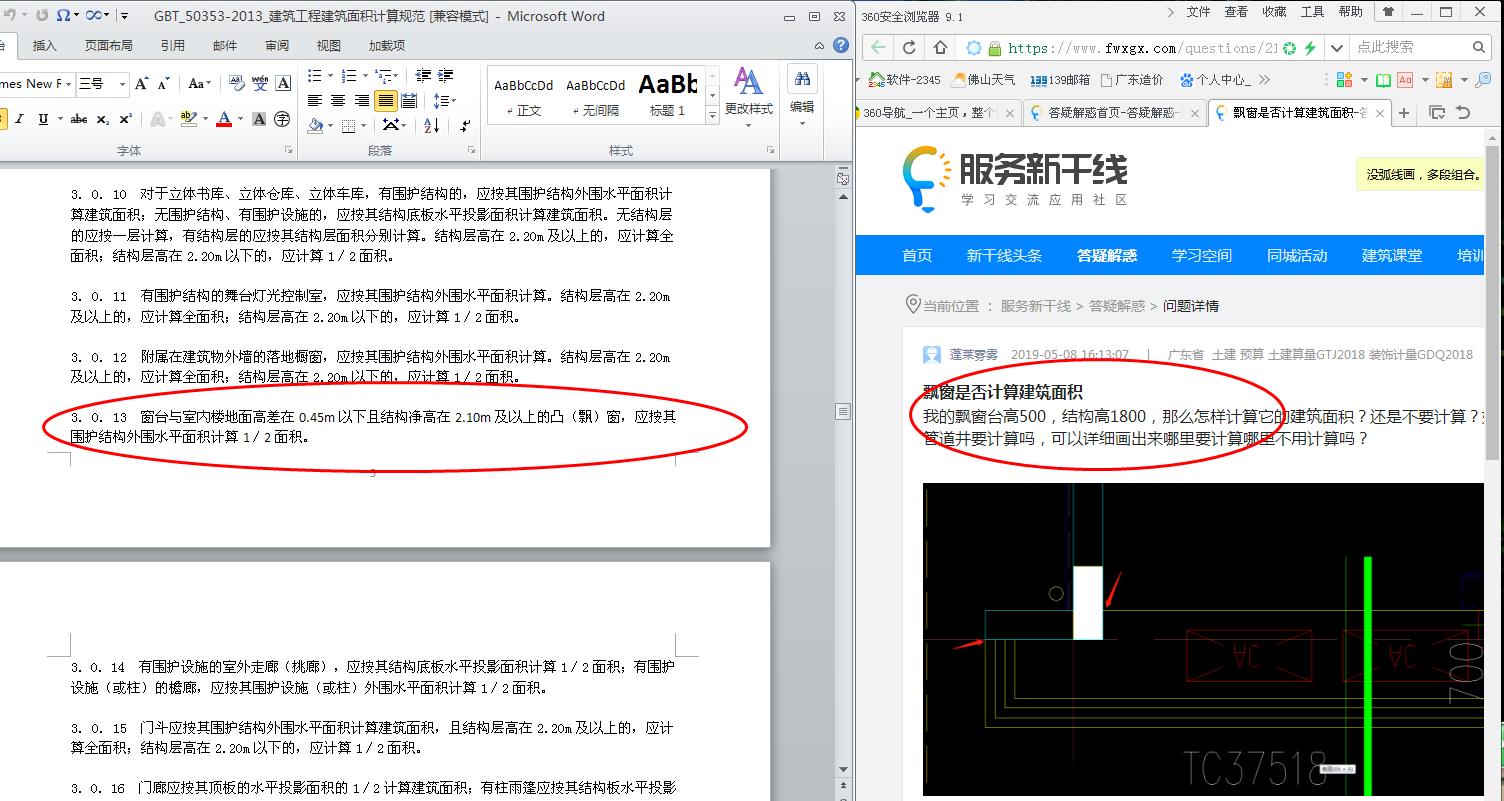Toggle strikethrough formatting in Word

[79, 119]
